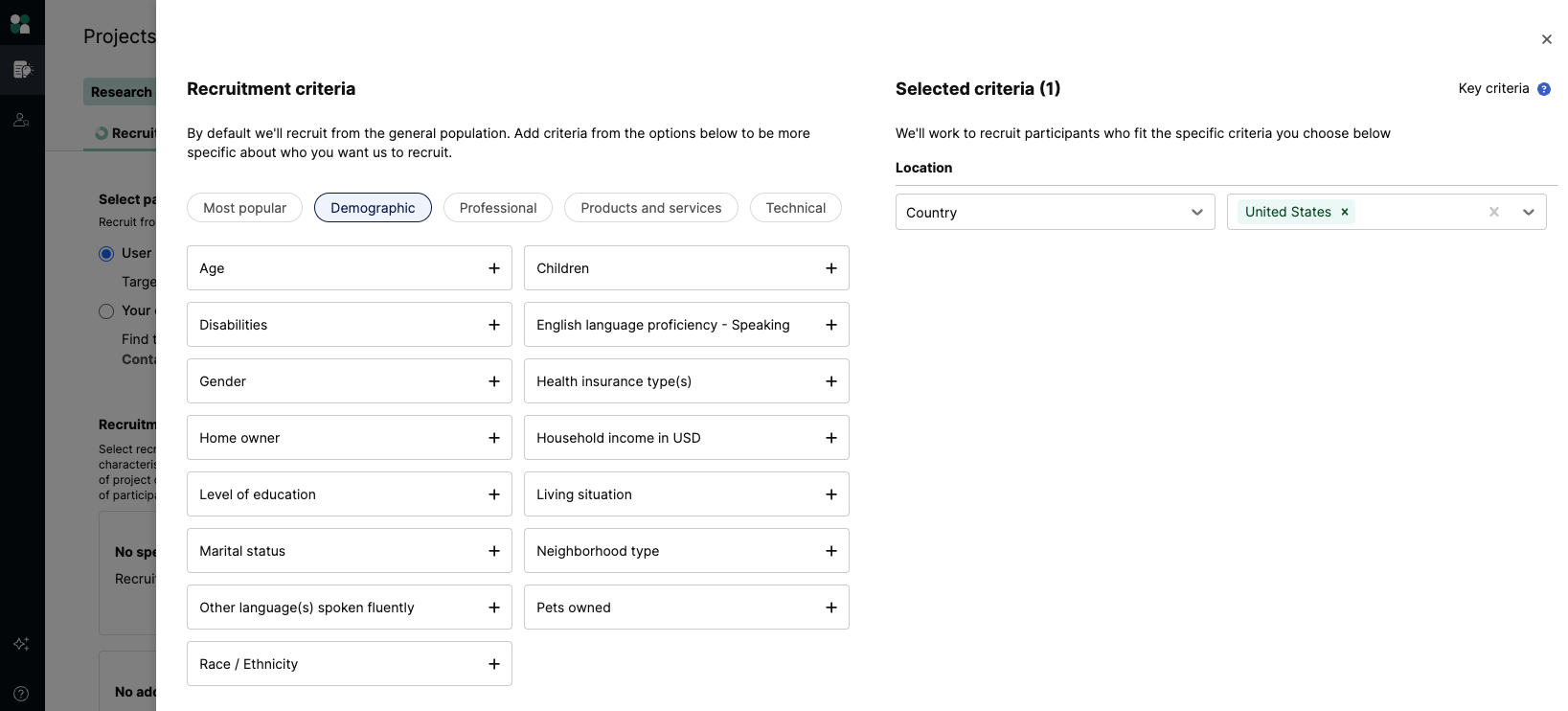This screenshot has height=711, width=1568.
Task: Add the Age criterion plus icon
Action: [494, 268]
